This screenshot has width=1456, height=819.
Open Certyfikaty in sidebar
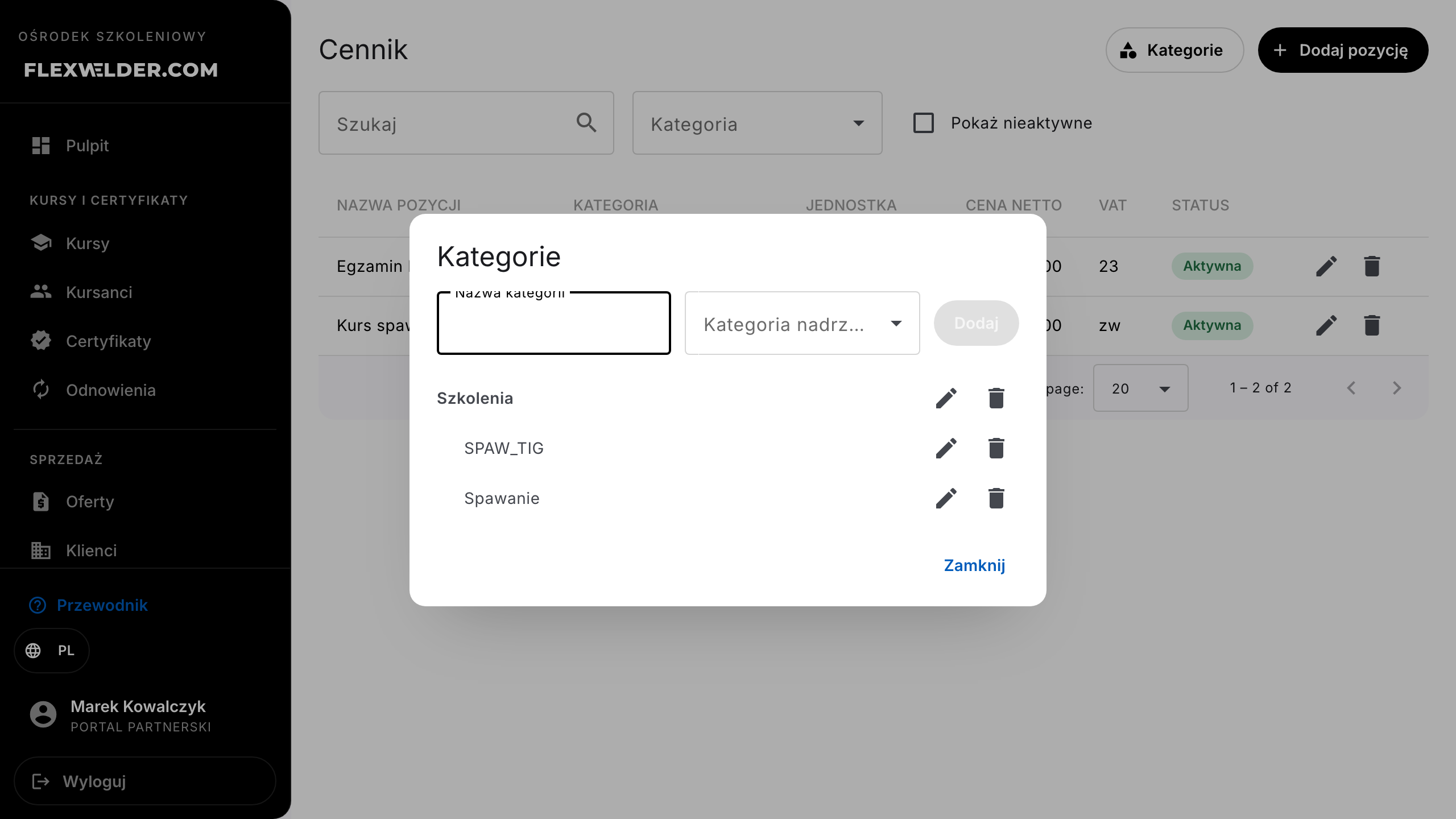[x=145, y=341]
